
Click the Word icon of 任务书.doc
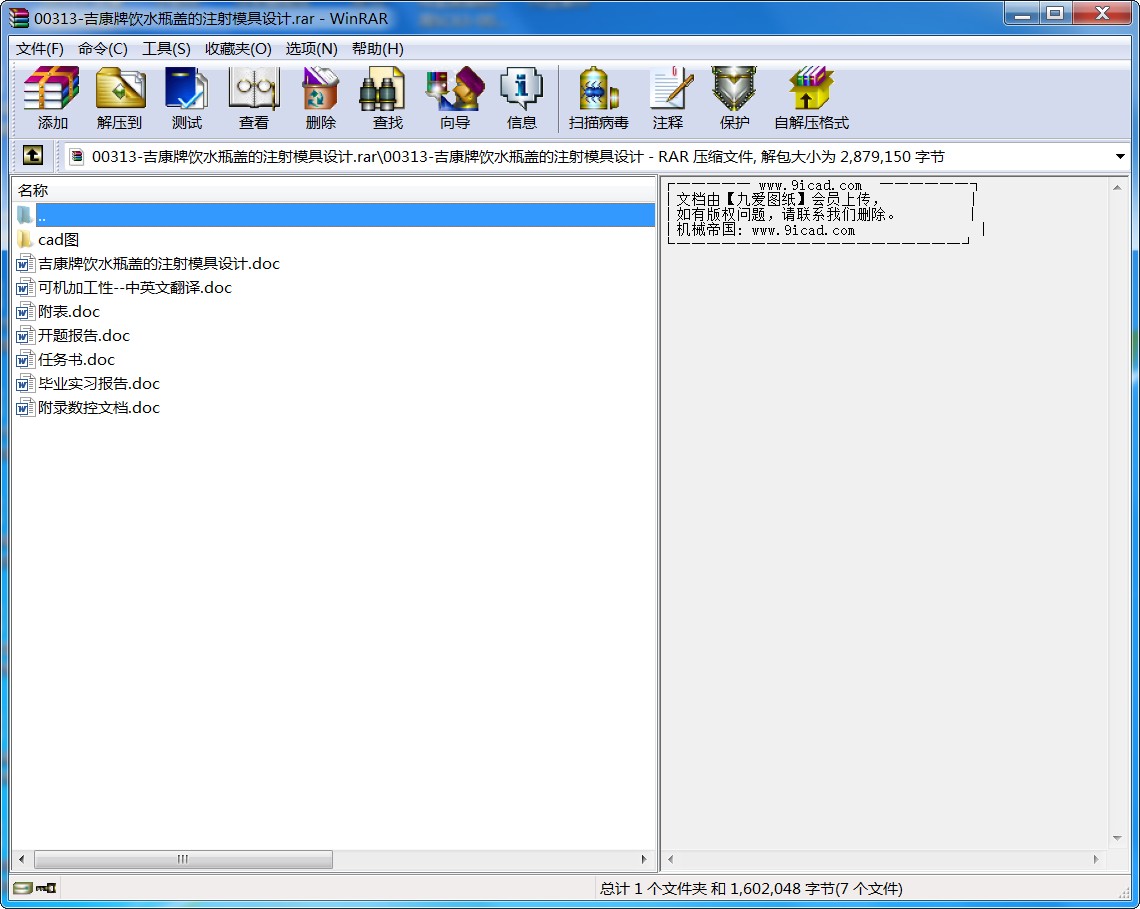point(25,359)
